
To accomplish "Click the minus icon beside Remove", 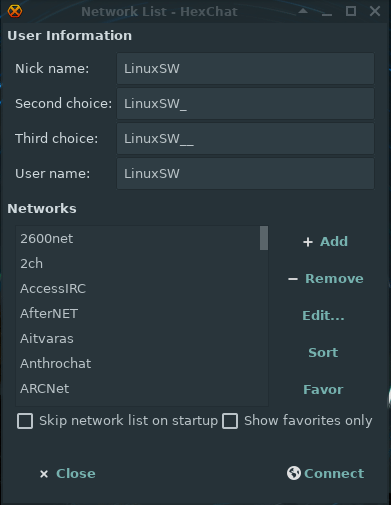I will tap(293, 279).
